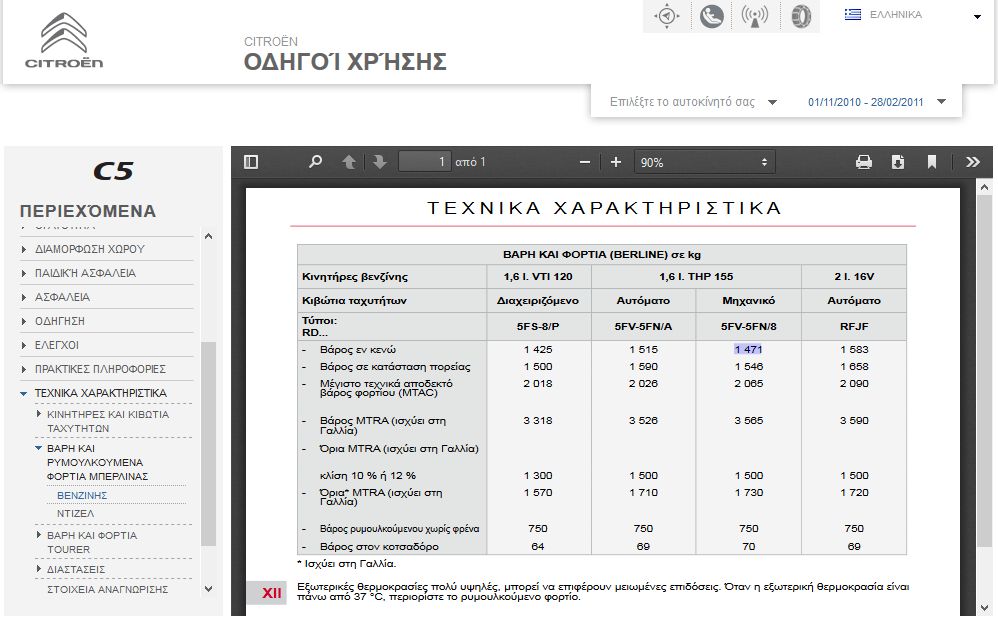Click the Greek flag icon

[853, 14]
